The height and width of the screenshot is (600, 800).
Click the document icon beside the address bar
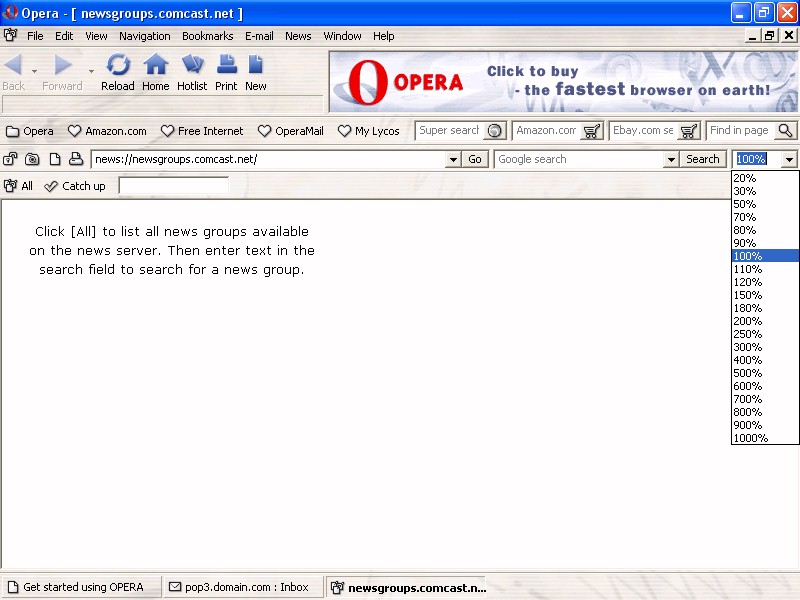[55, 159]
